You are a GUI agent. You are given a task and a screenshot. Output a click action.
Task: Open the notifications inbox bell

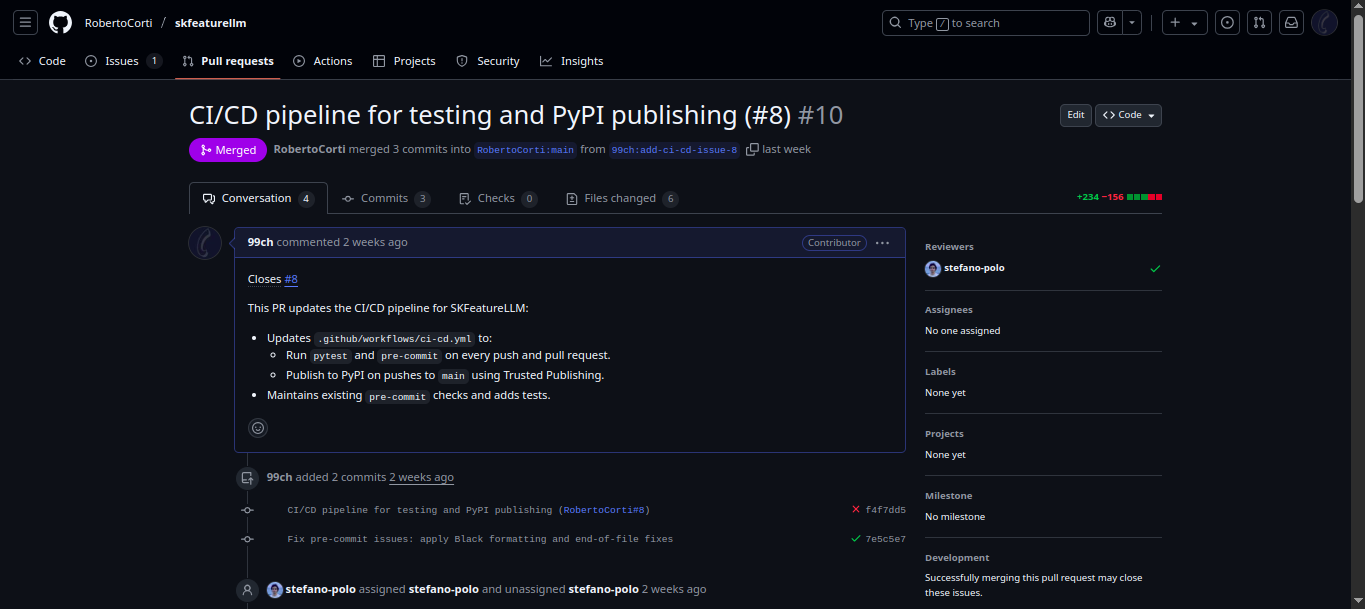pos(1291,22)
